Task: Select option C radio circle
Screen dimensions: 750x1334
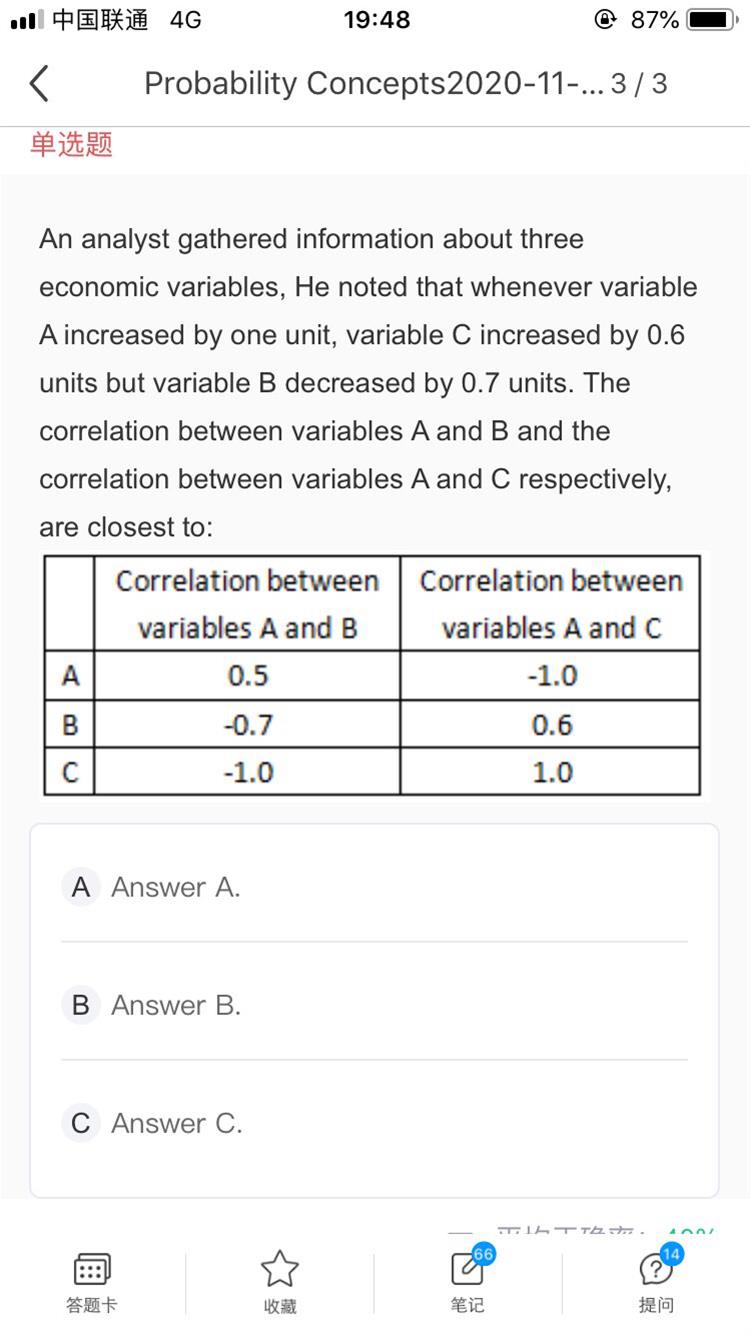Action: pyautogui.click(x=81, y=1123)
